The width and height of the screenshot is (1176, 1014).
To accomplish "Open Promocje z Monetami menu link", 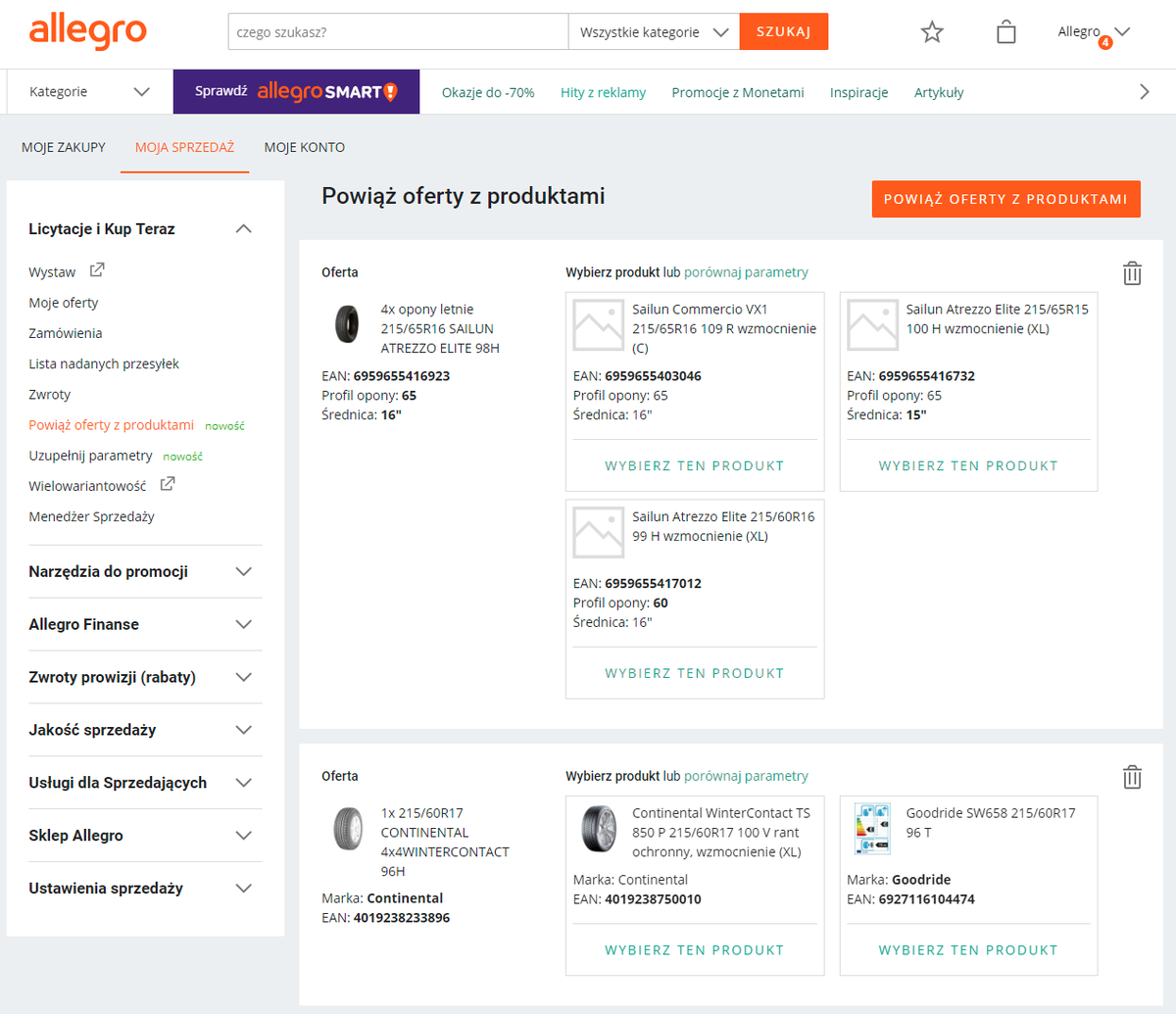I will (738, 93).
